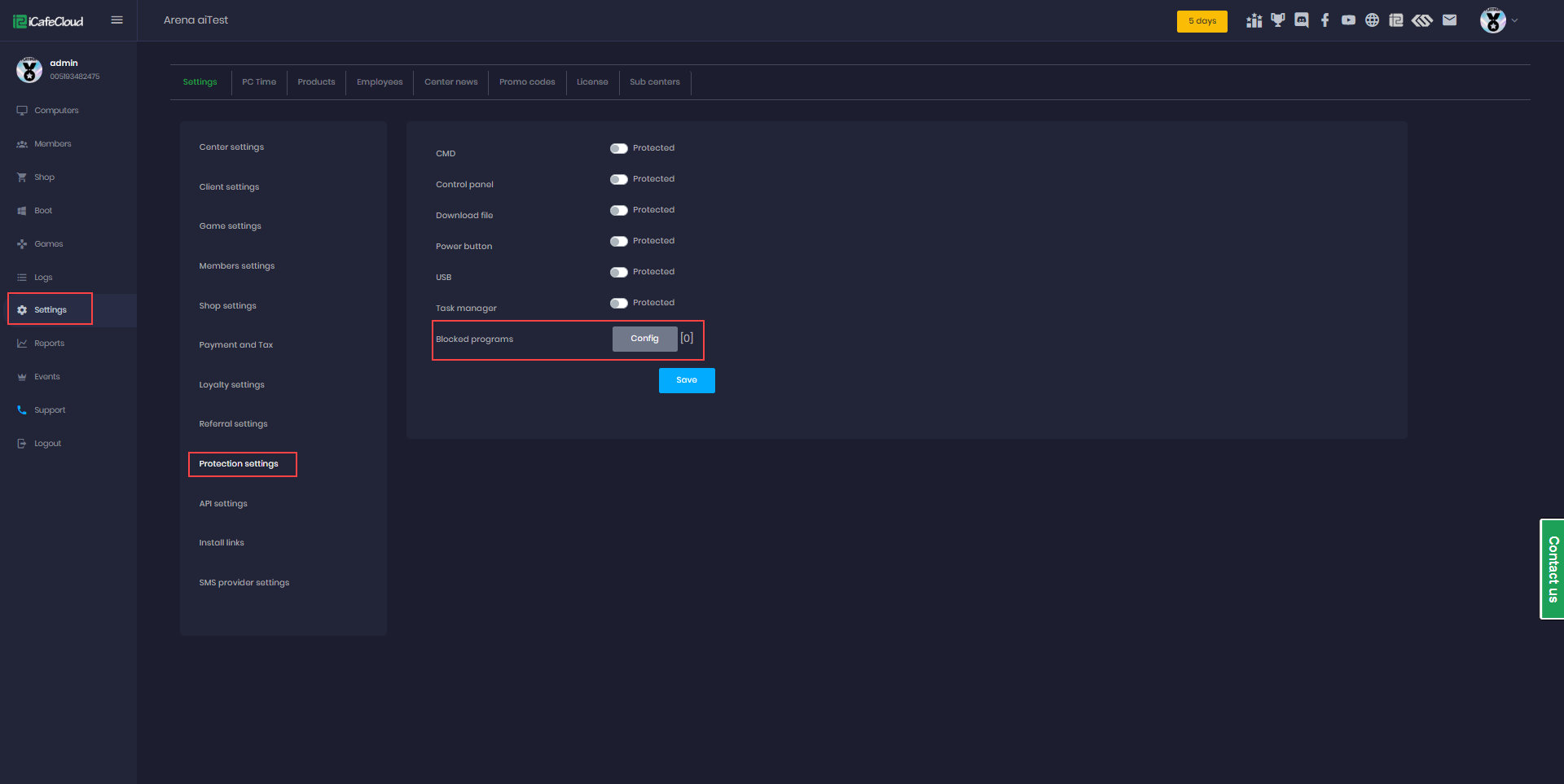
Task: Click the globe website icon
Action: coord(1373,20)
